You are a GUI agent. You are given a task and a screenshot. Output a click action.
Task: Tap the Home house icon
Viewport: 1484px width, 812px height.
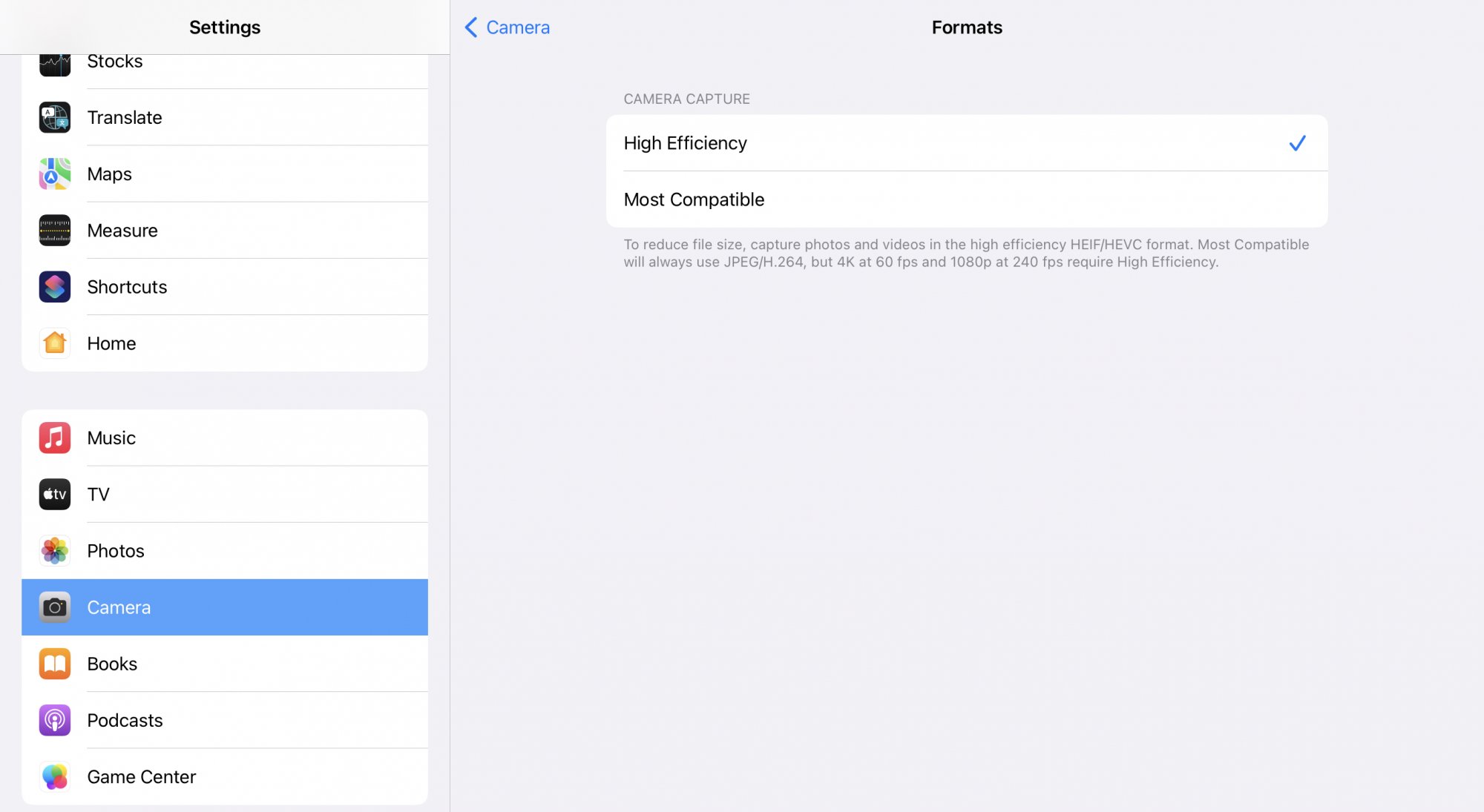point(55,343)
